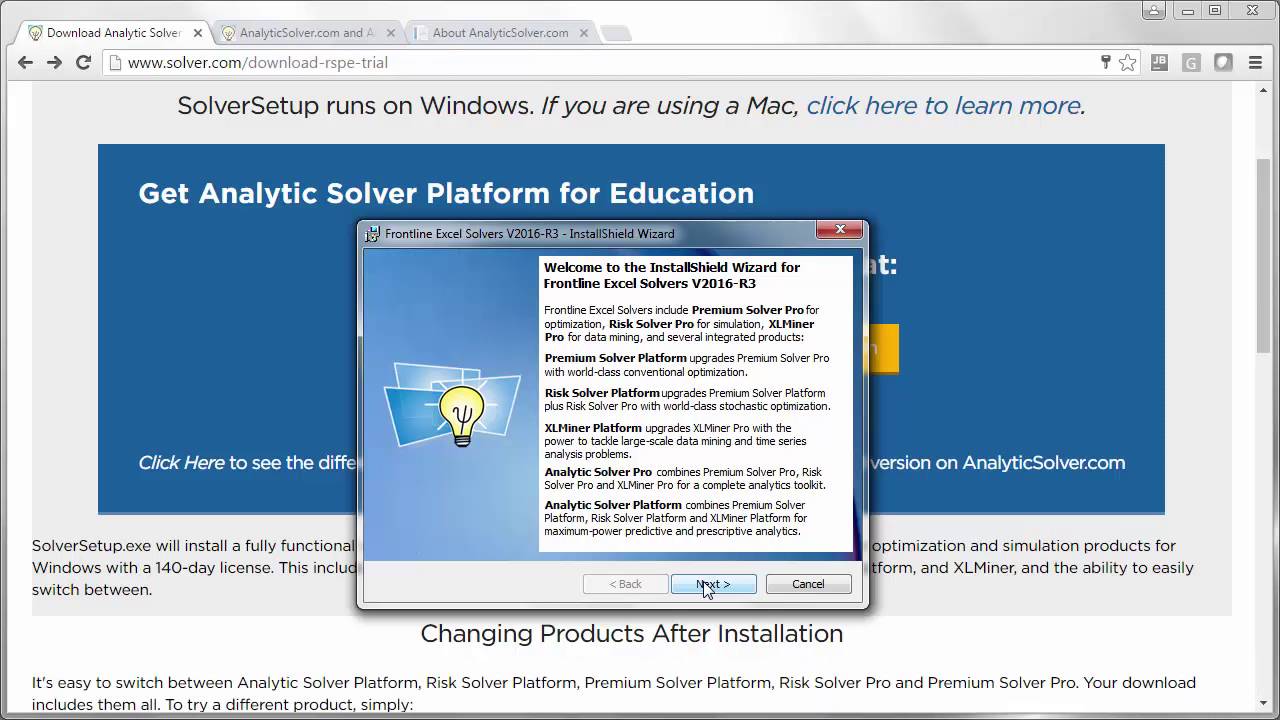This screenshot has height=720, width=1280.
Task: Click the 'Risk Solver Platform' bold text in wizard
Action: click(x=602, y=393)
